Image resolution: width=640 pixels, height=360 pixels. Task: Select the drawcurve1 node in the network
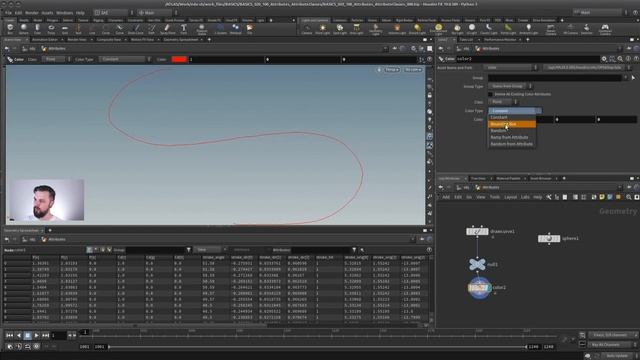pyautogui.click(x=477, y=231)
